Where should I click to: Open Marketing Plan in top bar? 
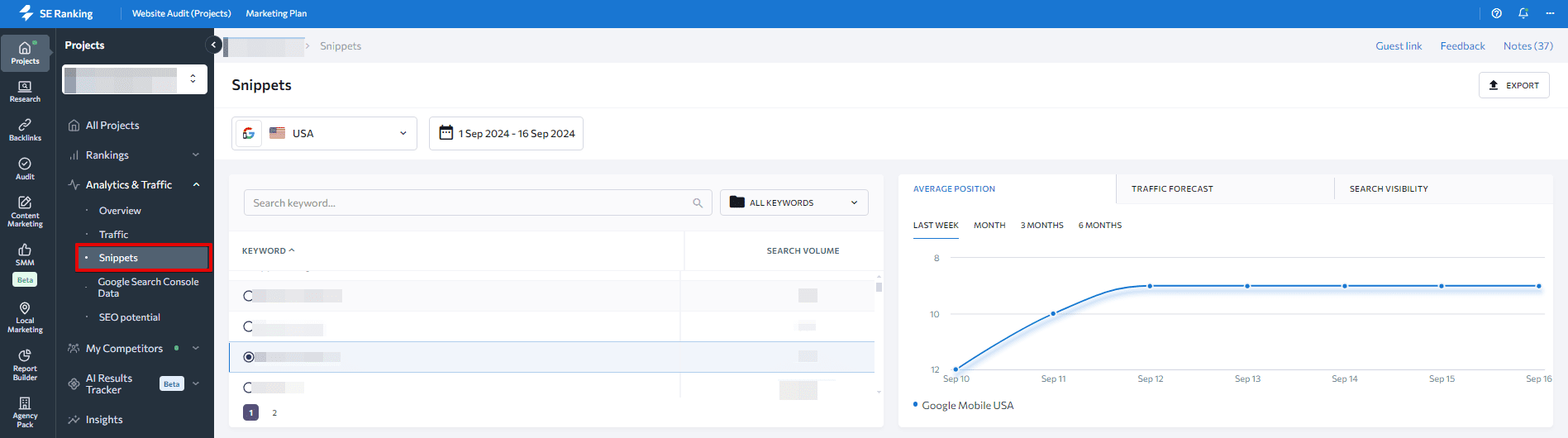(x=276, y=13)
